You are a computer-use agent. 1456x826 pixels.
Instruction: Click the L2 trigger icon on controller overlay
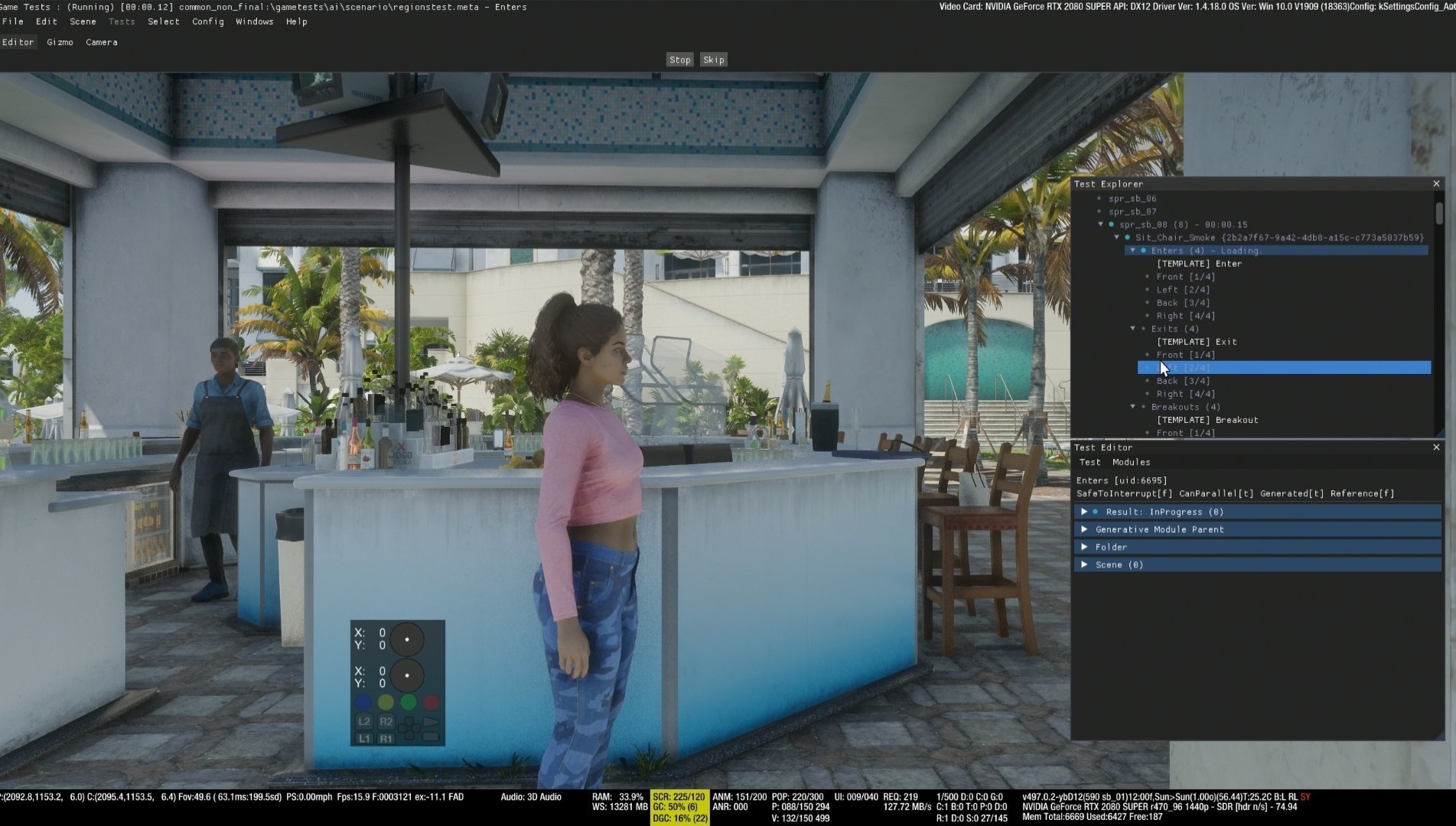click(363, 721)
